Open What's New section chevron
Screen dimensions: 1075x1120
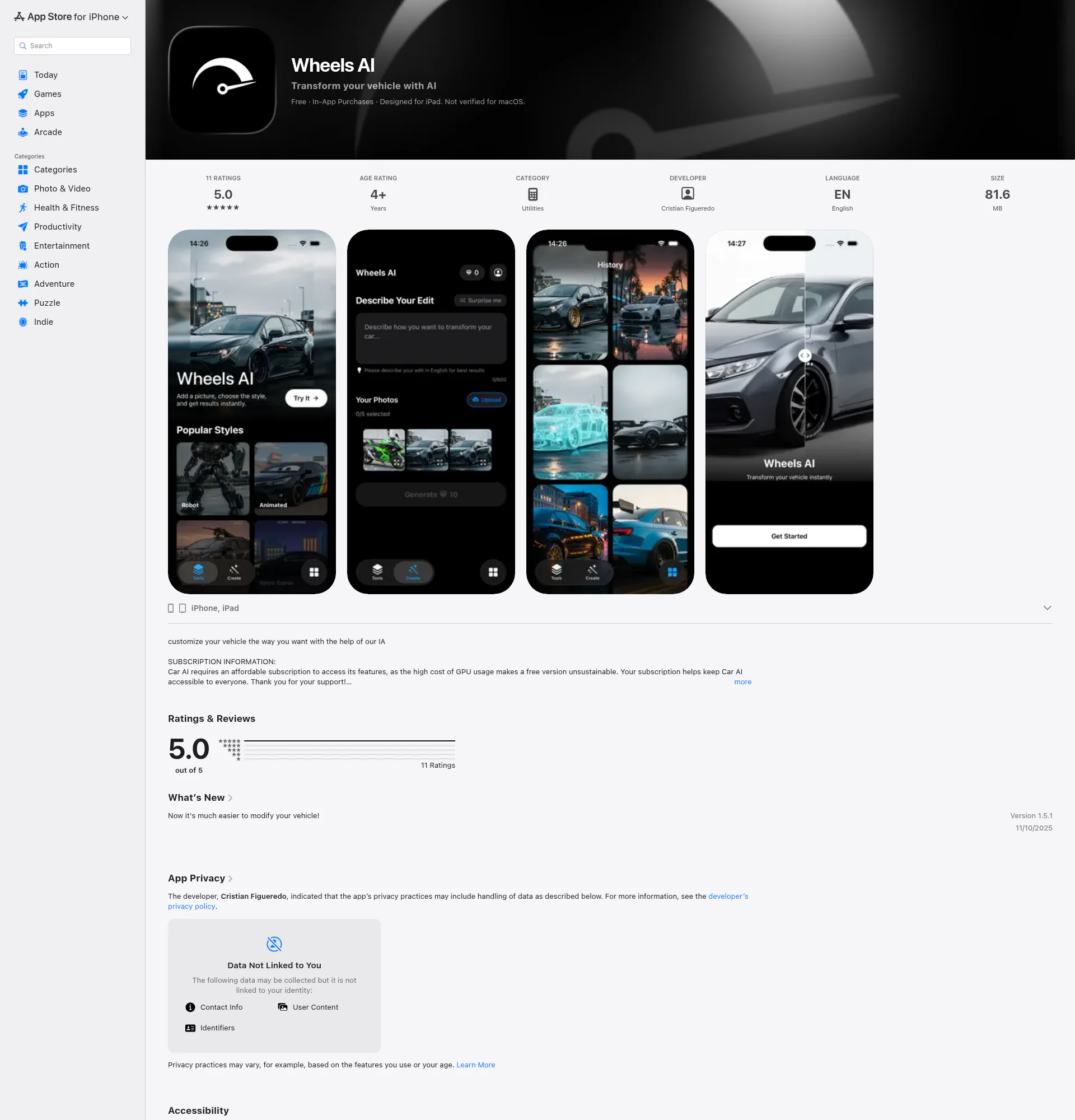tap(230, 797)
